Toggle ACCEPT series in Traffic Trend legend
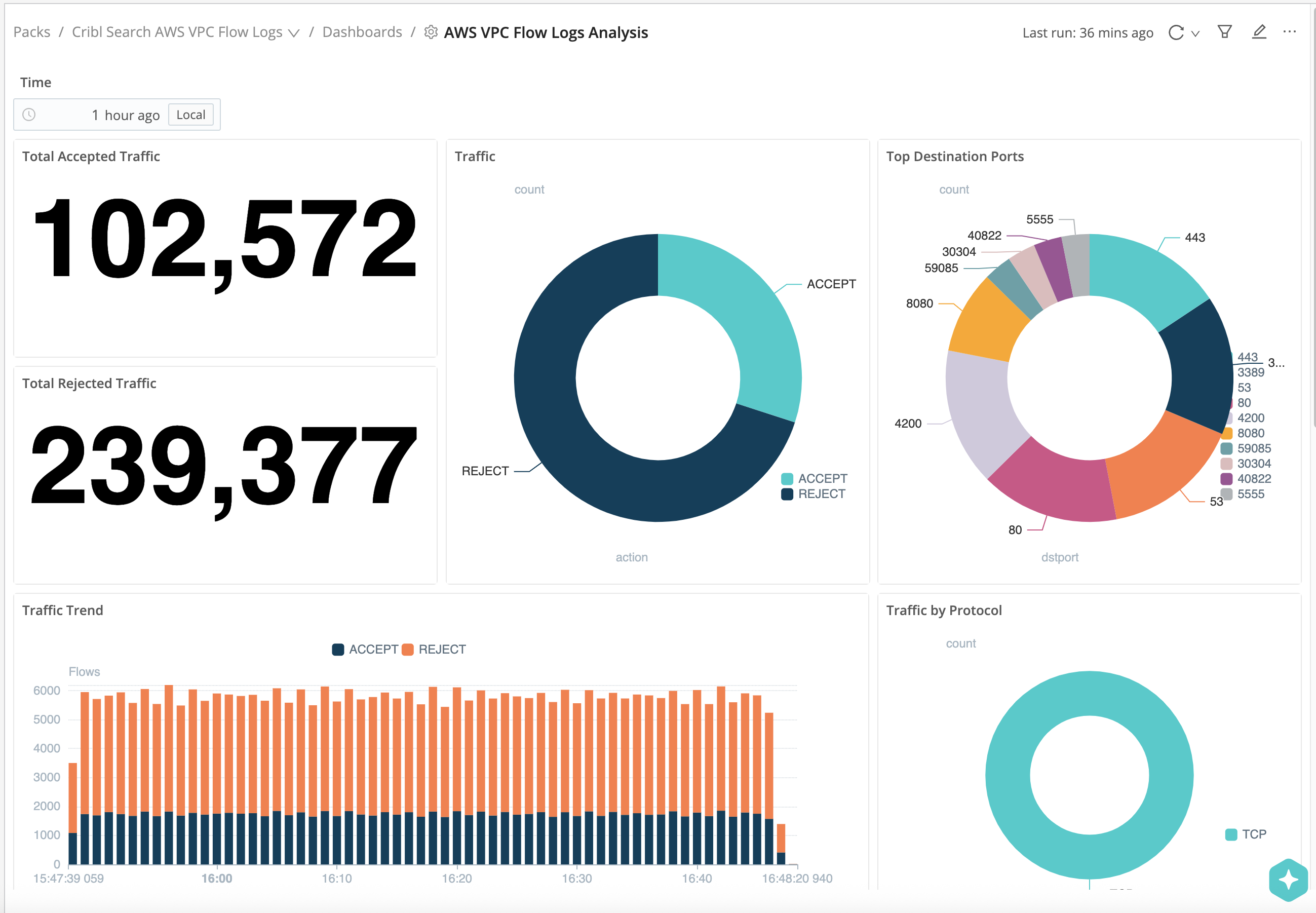Image resolution: width=1316 pixels, height=913 pixels. (365, 650)
